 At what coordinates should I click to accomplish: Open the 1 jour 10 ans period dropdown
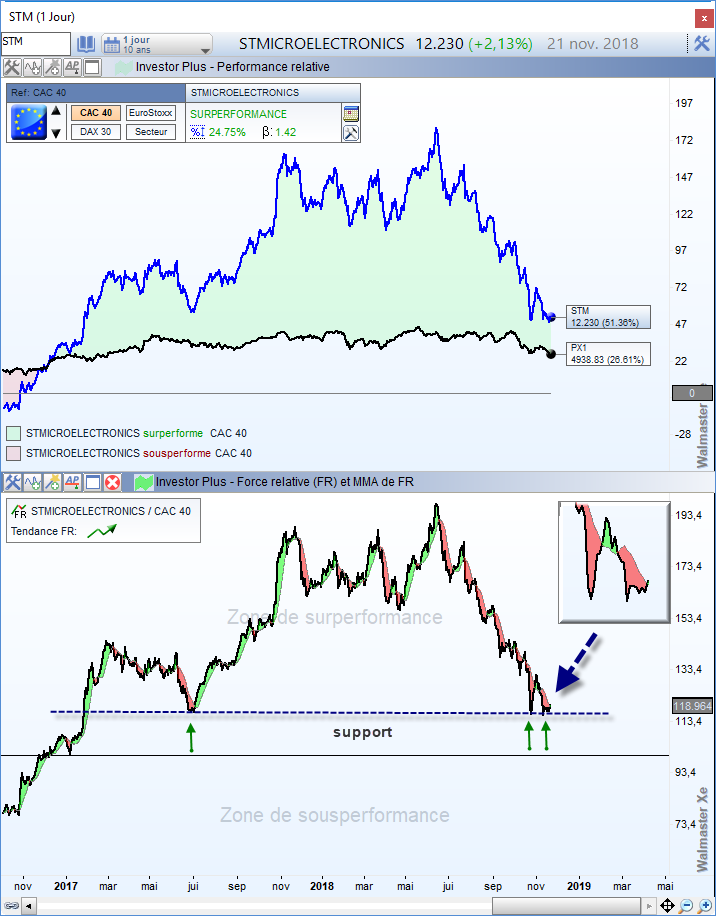pos(157,44)
